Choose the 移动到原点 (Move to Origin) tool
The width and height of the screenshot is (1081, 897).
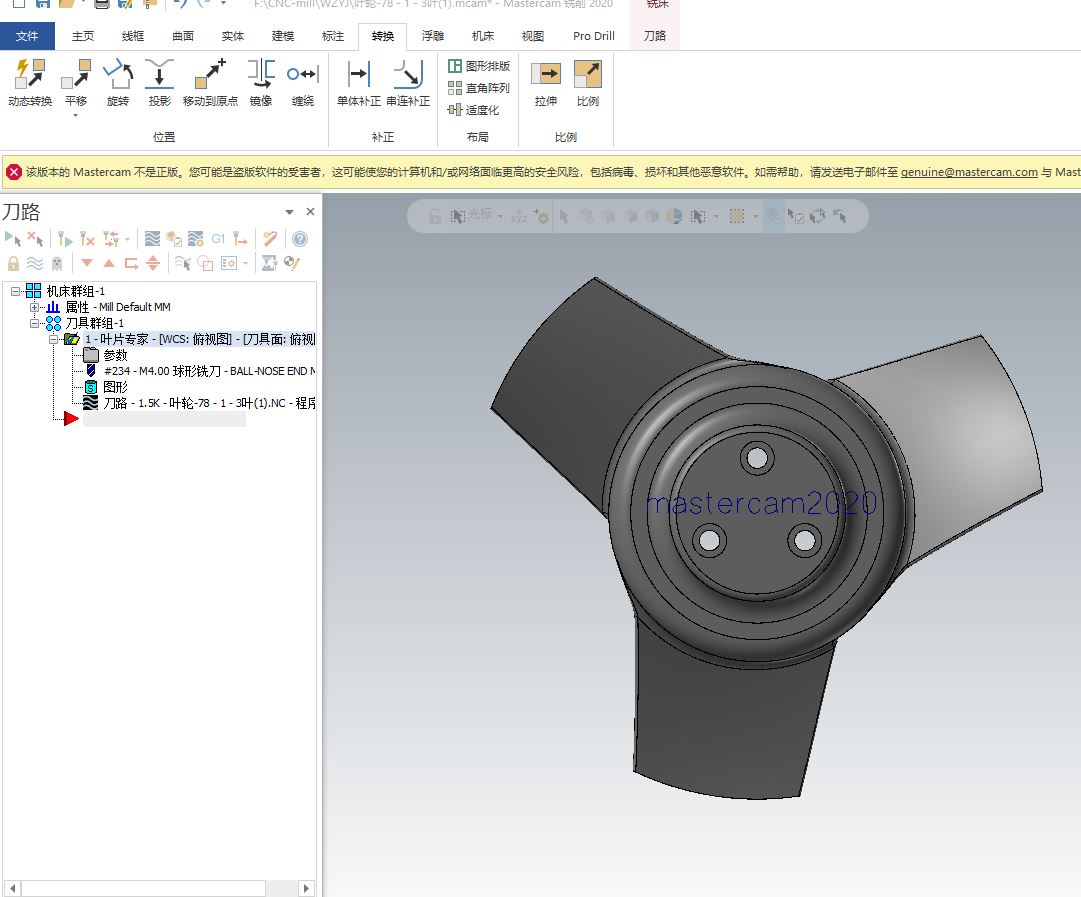tap(210, 82)
